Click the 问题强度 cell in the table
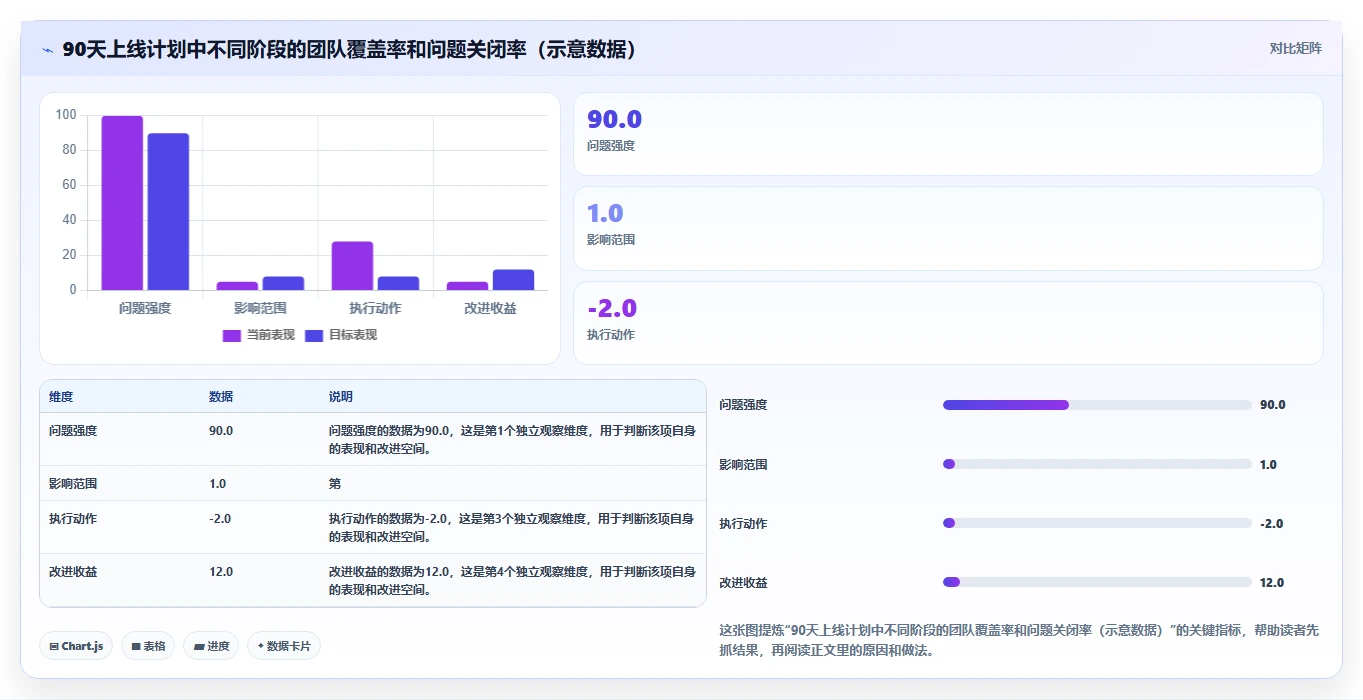1363x700 pixels. point(73,431)
